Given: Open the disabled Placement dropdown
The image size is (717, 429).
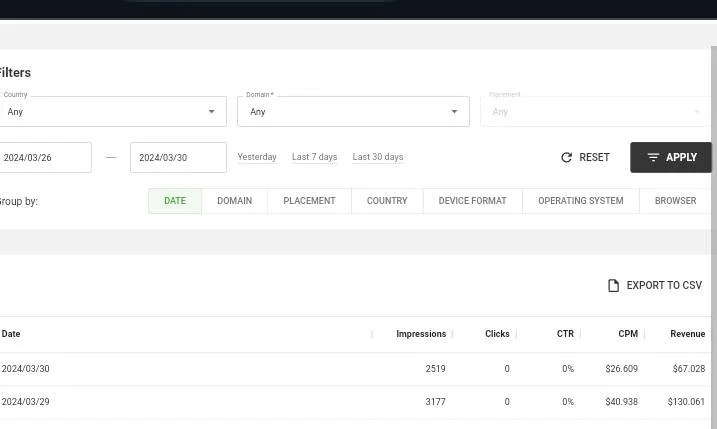Looking at the screenshot, I should (596, 112).
